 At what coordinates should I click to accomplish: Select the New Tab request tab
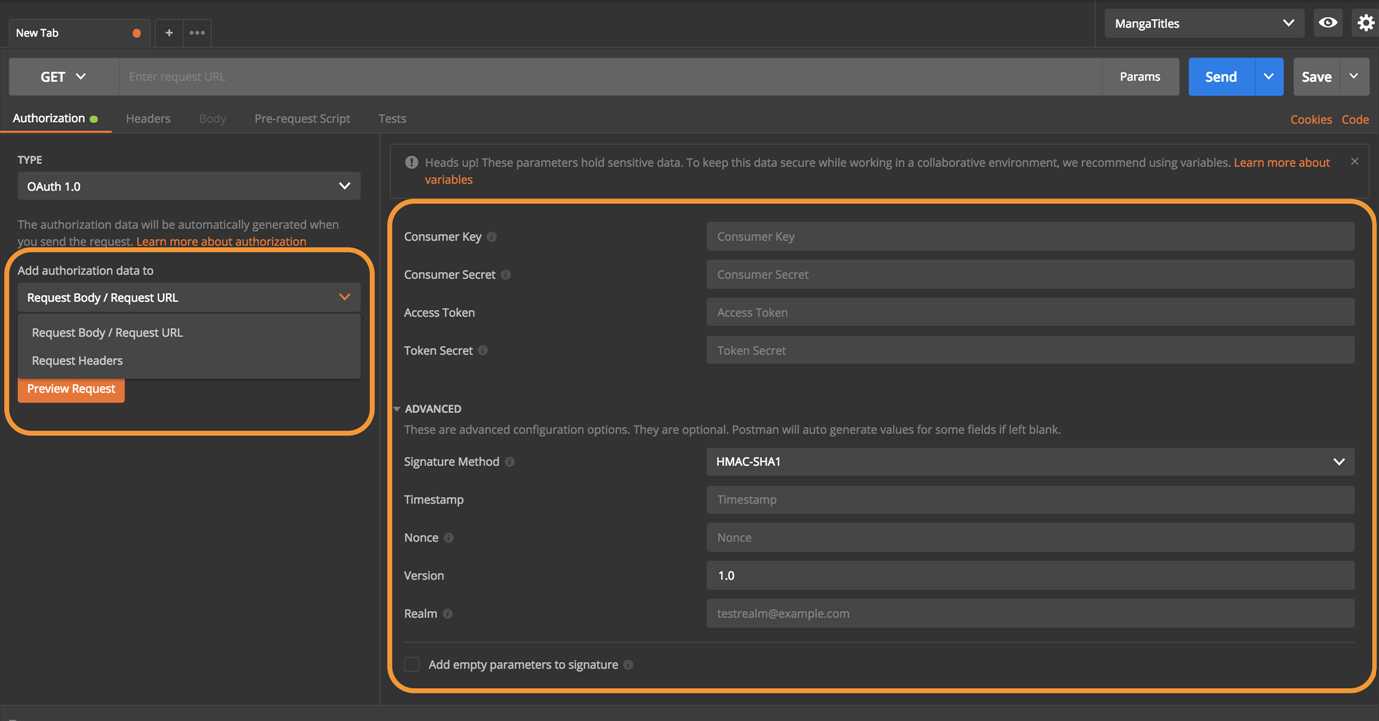pos(79,33)
